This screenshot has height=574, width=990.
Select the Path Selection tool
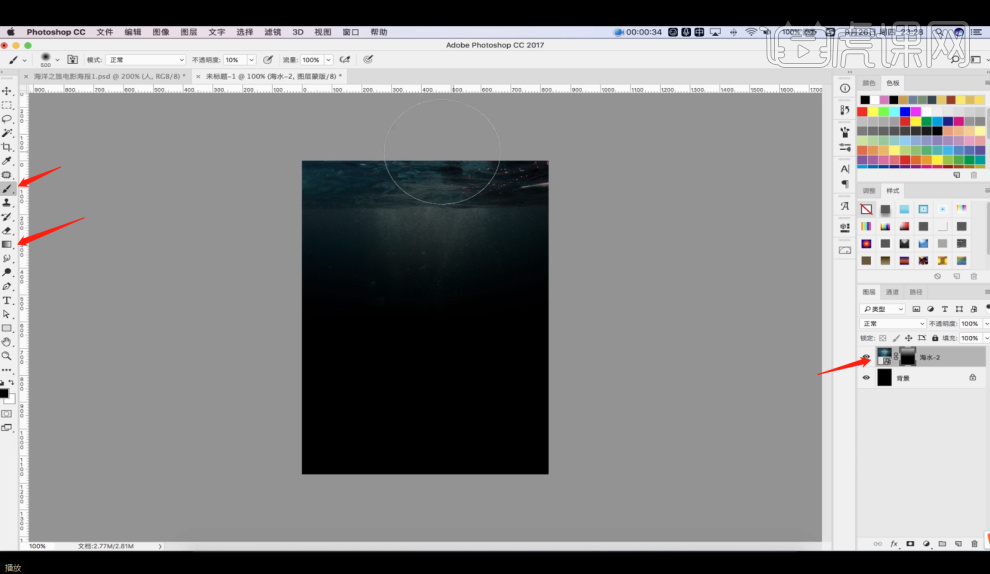[x=7, y=314]
